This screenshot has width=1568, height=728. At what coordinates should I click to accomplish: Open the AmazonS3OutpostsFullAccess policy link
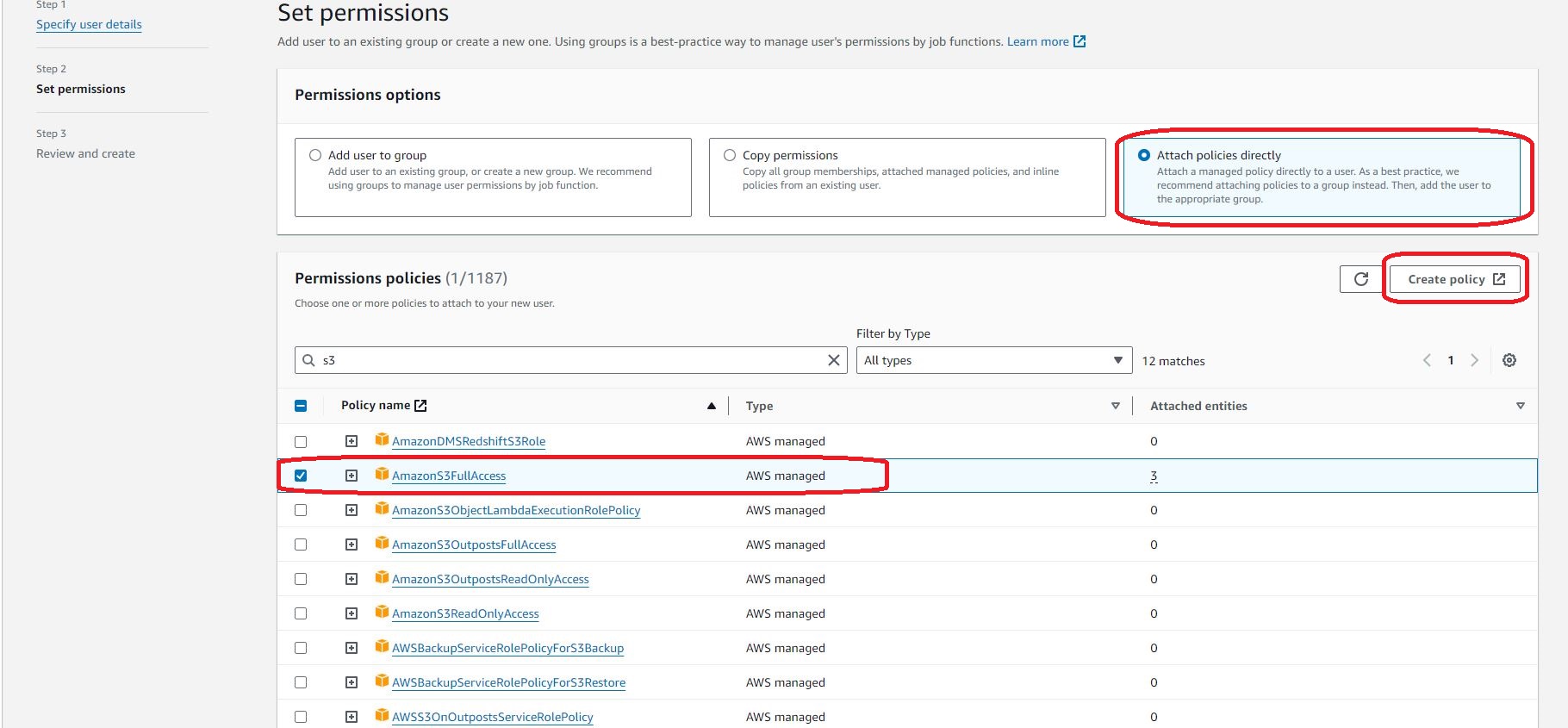[474, 544]
